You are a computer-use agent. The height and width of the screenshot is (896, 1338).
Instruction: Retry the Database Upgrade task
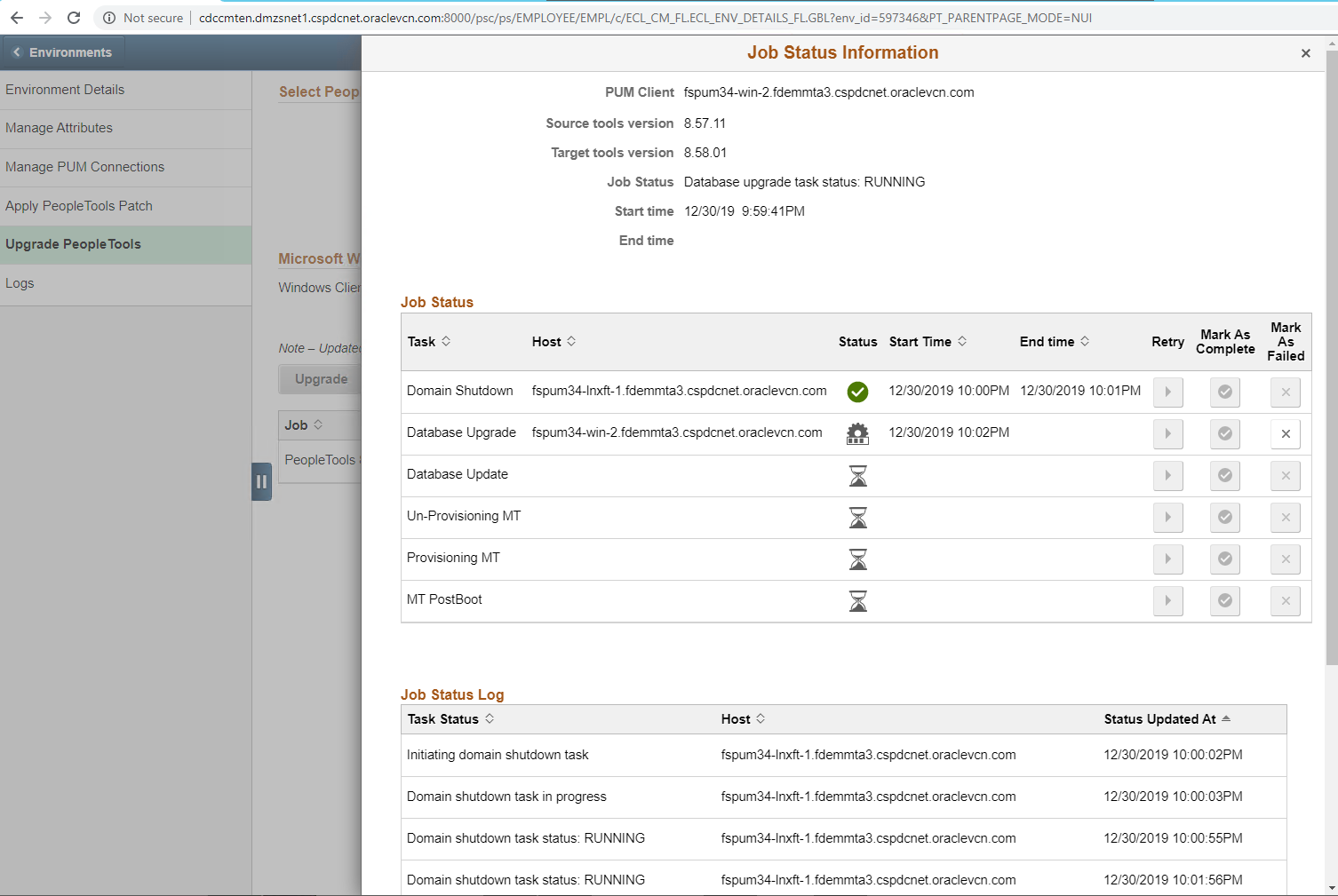(x=1167, y=433)
